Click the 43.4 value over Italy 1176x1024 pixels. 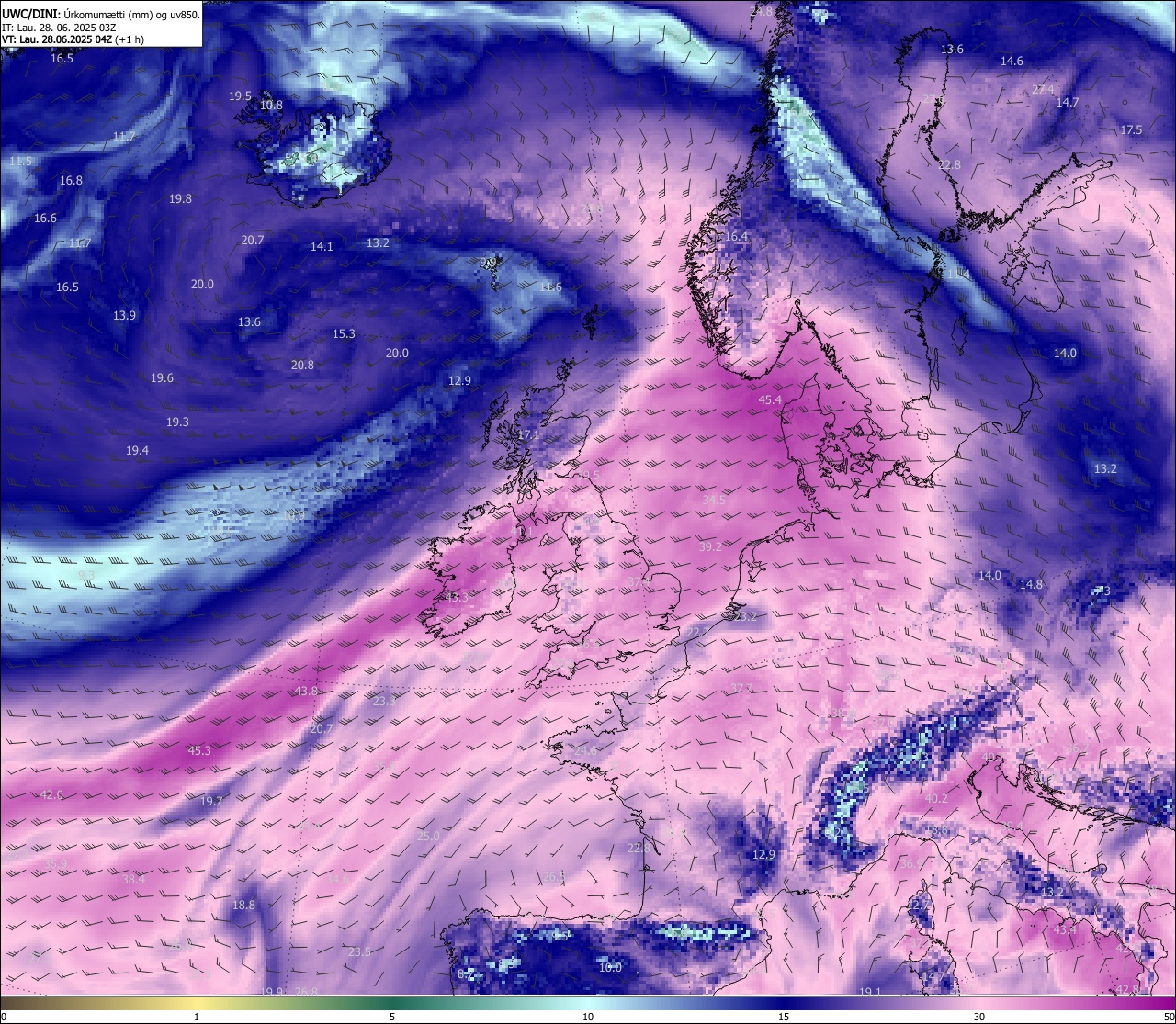coord(1065,930)
